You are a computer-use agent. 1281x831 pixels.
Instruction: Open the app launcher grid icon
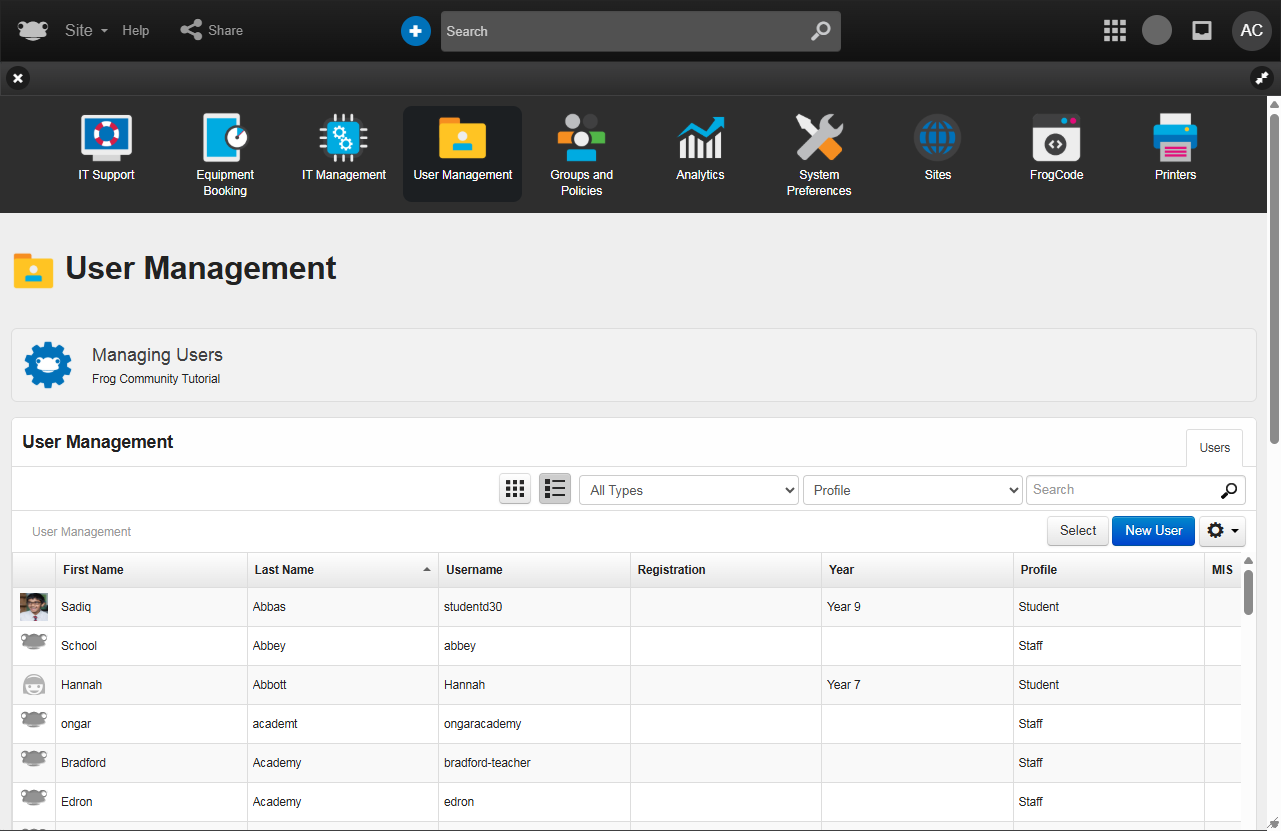pos(1115,31)
